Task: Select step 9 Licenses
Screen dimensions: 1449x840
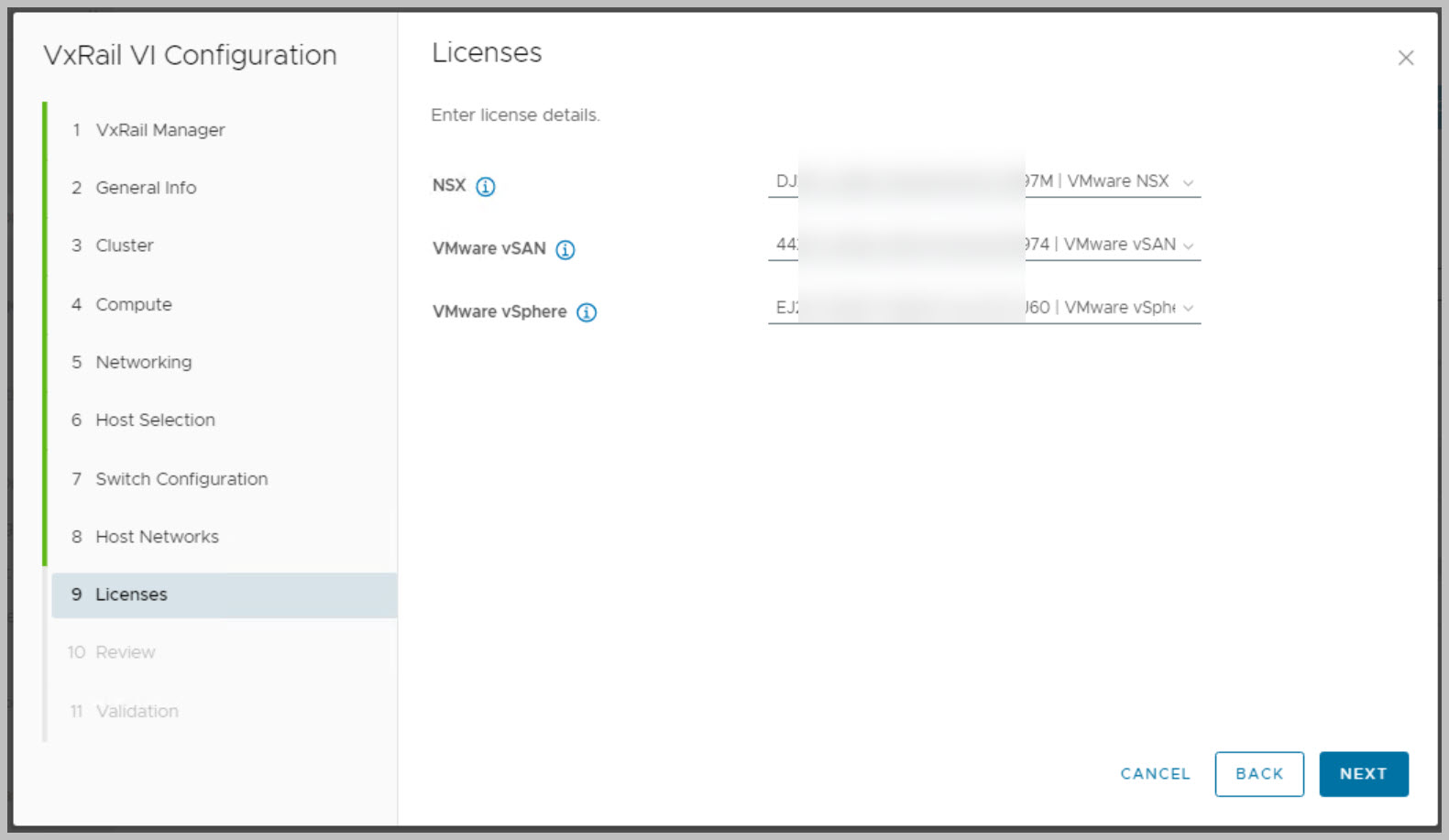Action: point(224,595)
